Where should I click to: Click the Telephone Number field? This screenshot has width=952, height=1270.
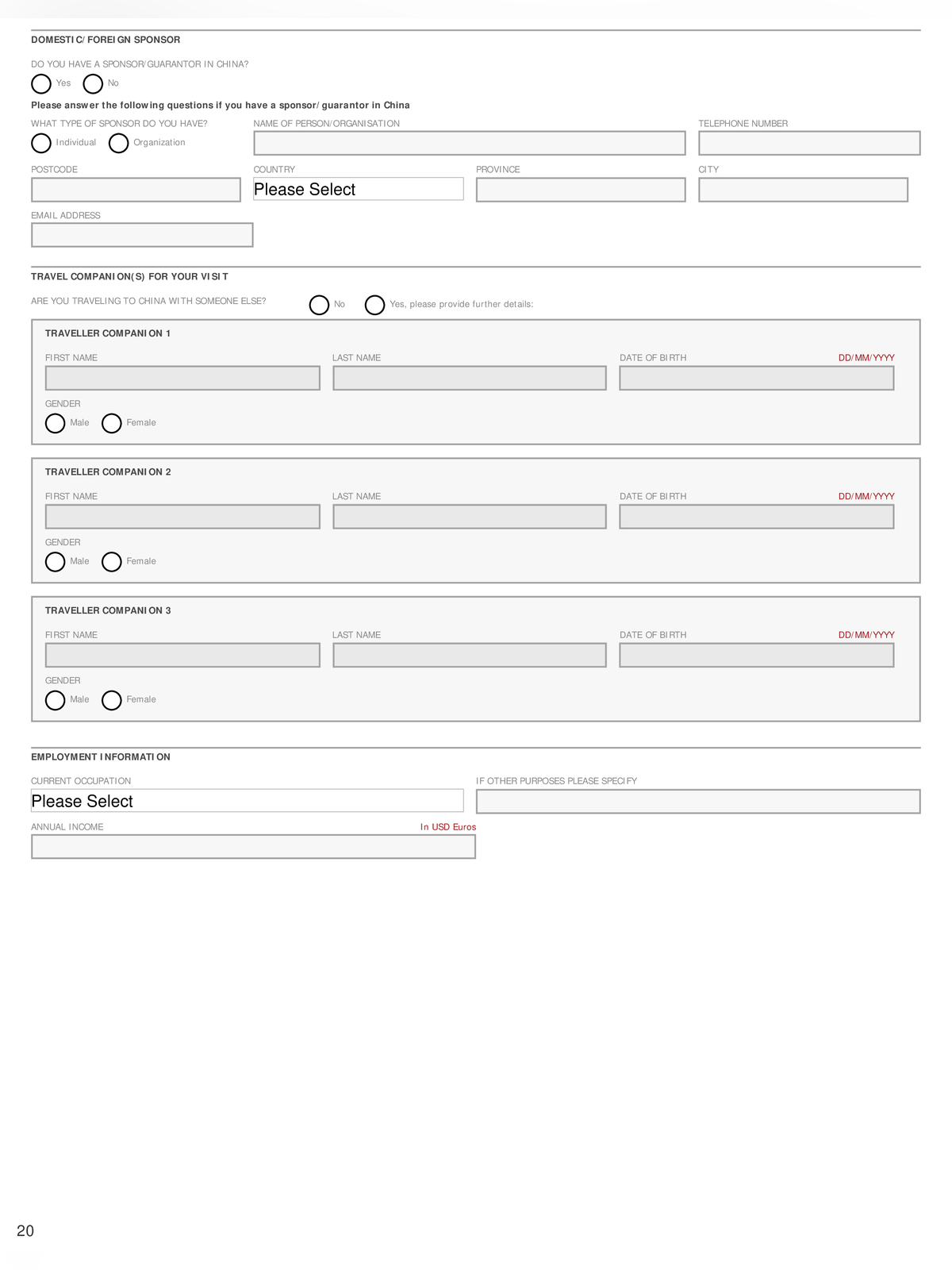pos(809,143)
